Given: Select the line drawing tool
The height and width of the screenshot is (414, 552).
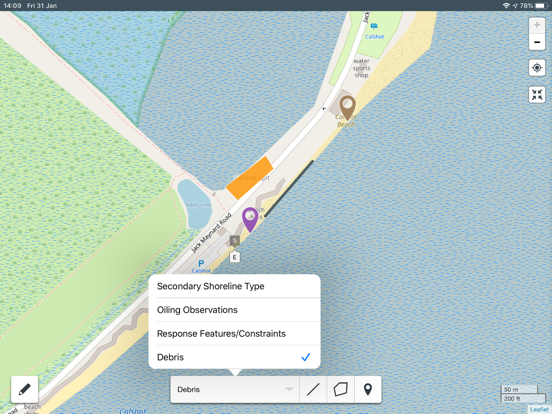Looking at the screenshot, I should click(313, 389).
